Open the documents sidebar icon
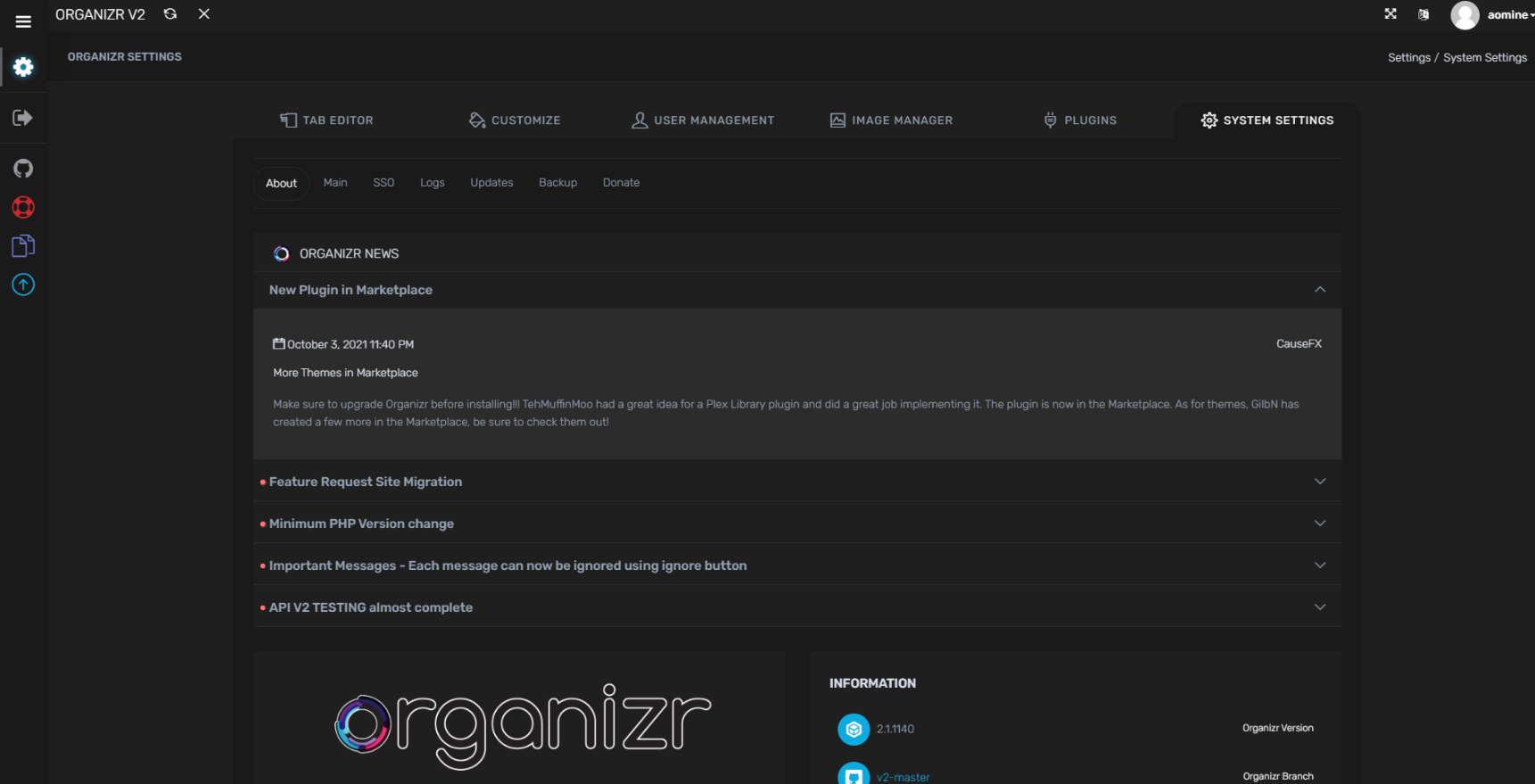Screen dimensions: 1535x784 coord(23,246)
